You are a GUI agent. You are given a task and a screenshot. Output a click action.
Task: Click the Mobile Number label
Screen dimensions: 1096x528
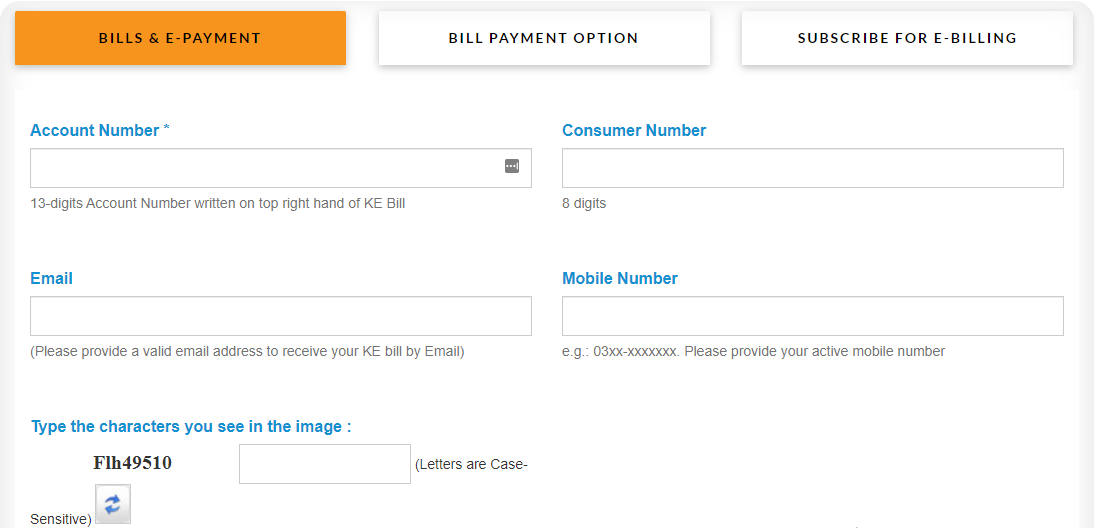(620, 278)
